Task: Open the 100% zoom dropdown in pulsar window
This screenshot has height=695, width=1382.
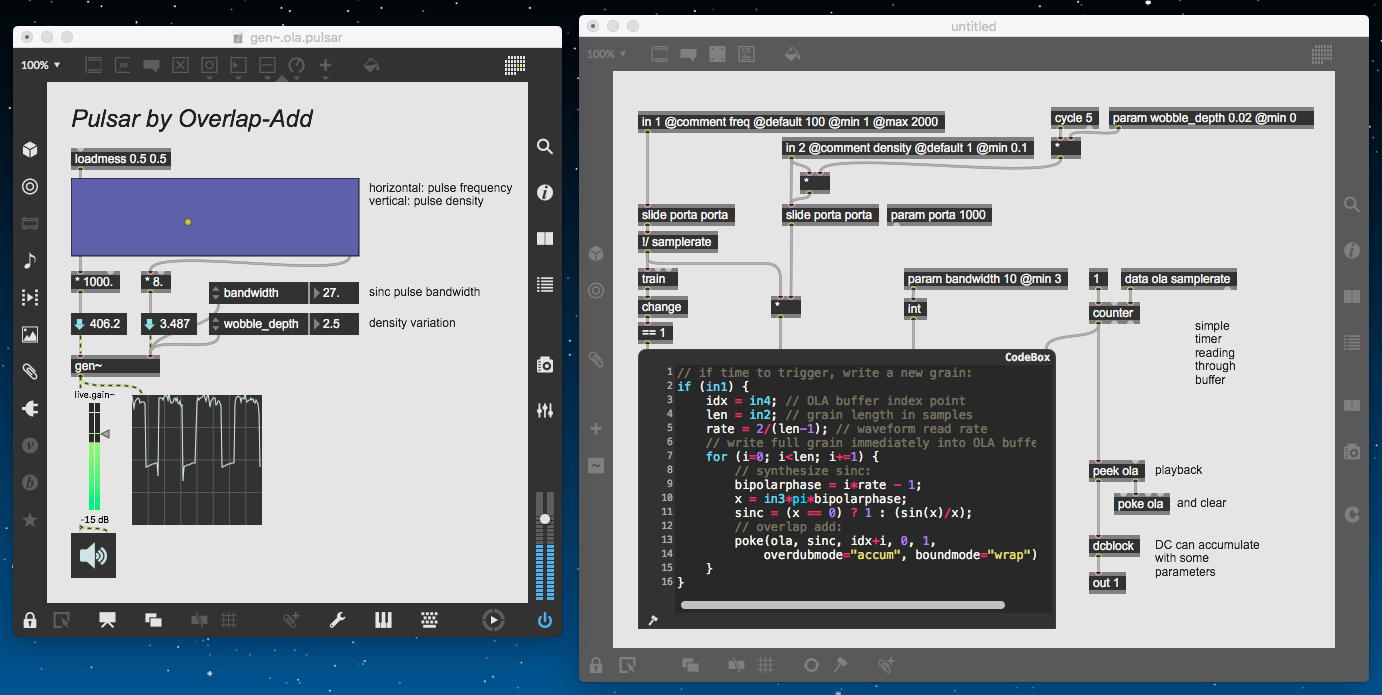Action: (41, 65)
